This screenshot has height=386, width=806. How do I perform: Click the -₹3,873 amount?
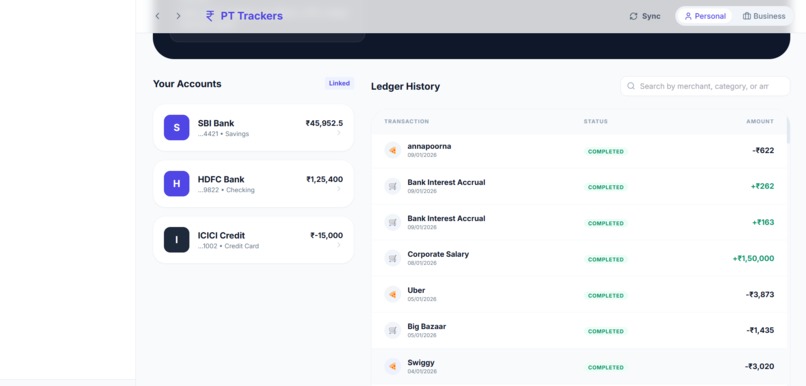pyautogui.click(x=760, y=295)
